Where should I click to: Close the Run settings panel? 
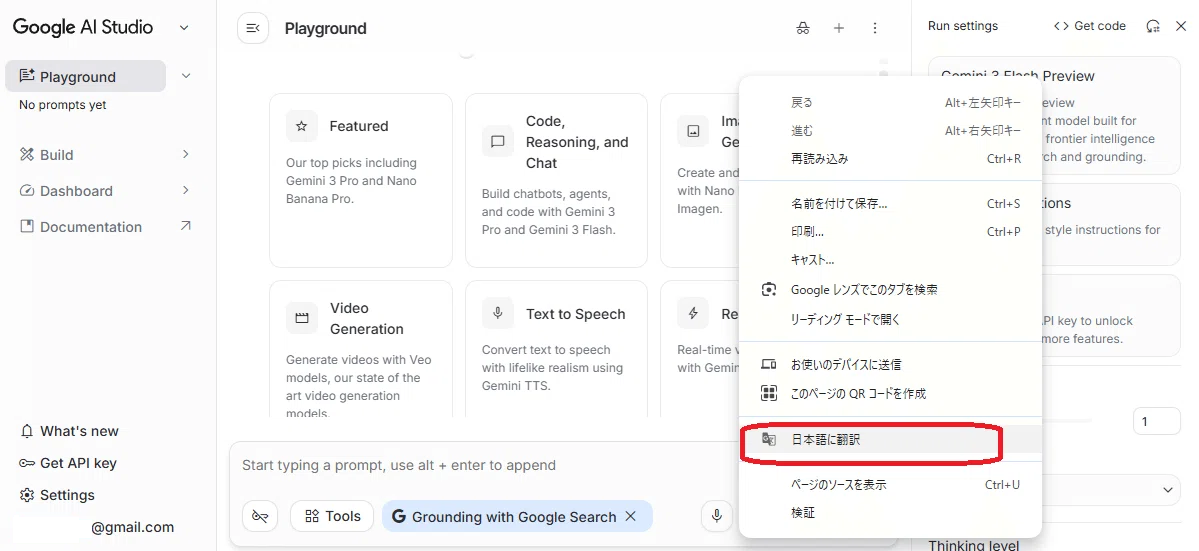pyautogui.click(x=1181, y=26)
